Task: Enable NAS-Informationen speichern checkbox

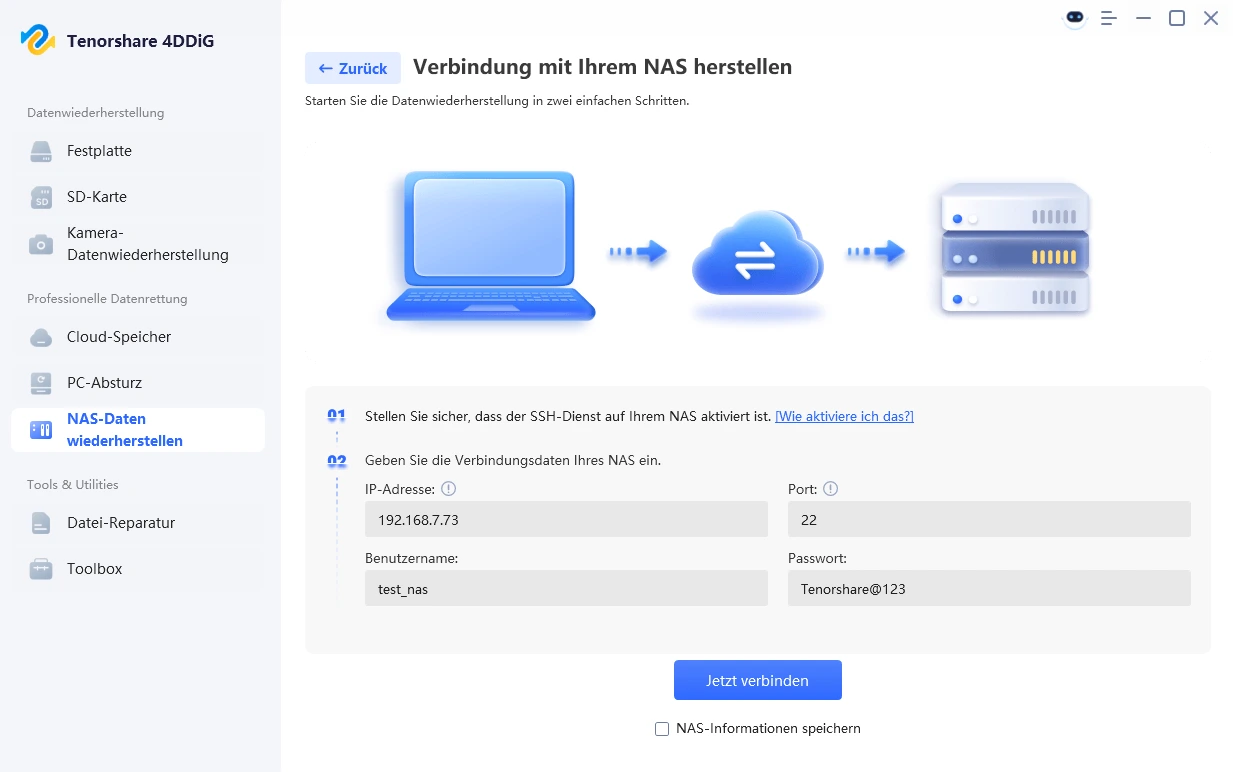Action: [662, 728]
